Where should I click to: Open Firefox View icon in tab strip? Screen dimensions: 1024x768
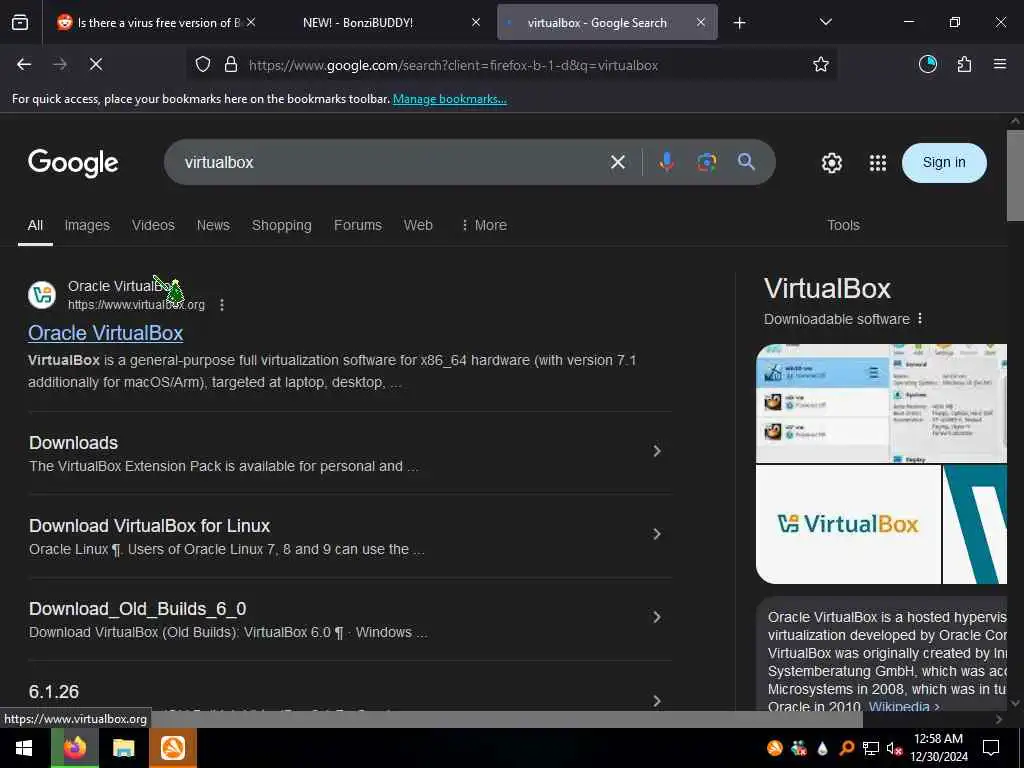[x=20, y=23]
